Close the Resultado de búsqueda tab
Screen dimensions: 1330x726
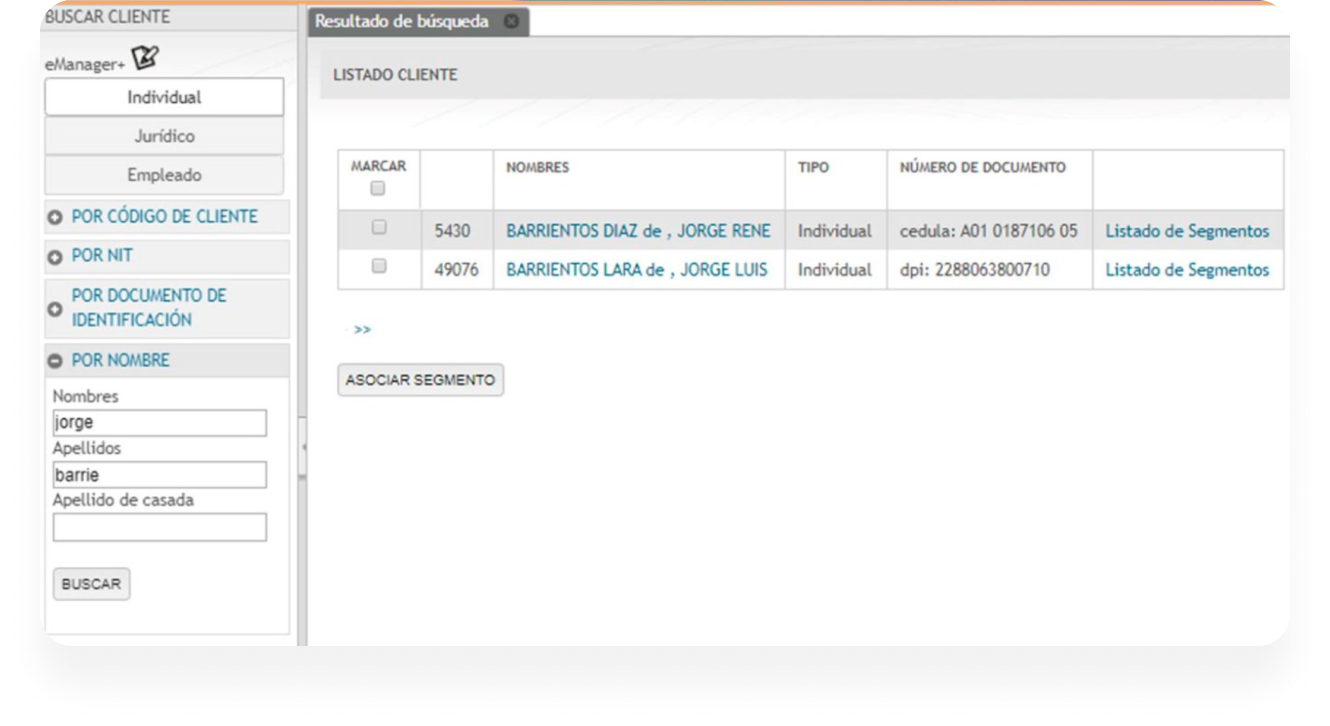511,21
